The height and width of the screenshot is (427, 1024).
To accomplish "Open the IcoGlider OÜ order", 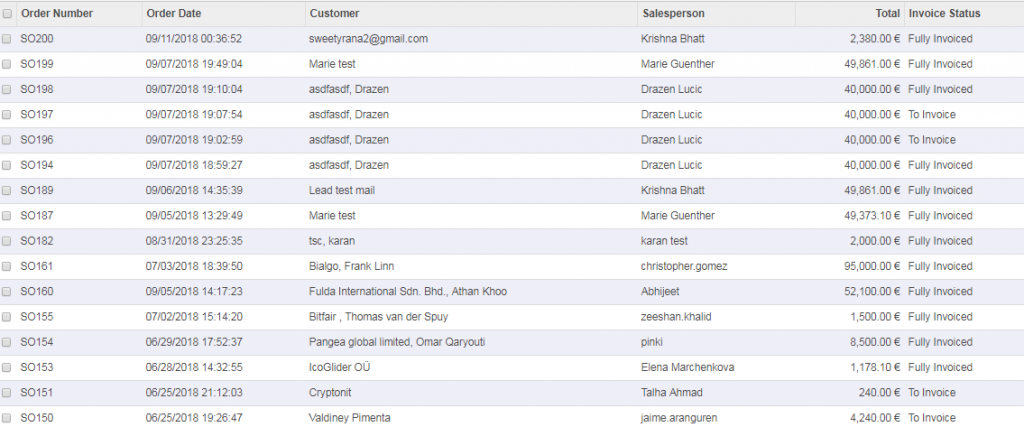I will coord(344,367).
